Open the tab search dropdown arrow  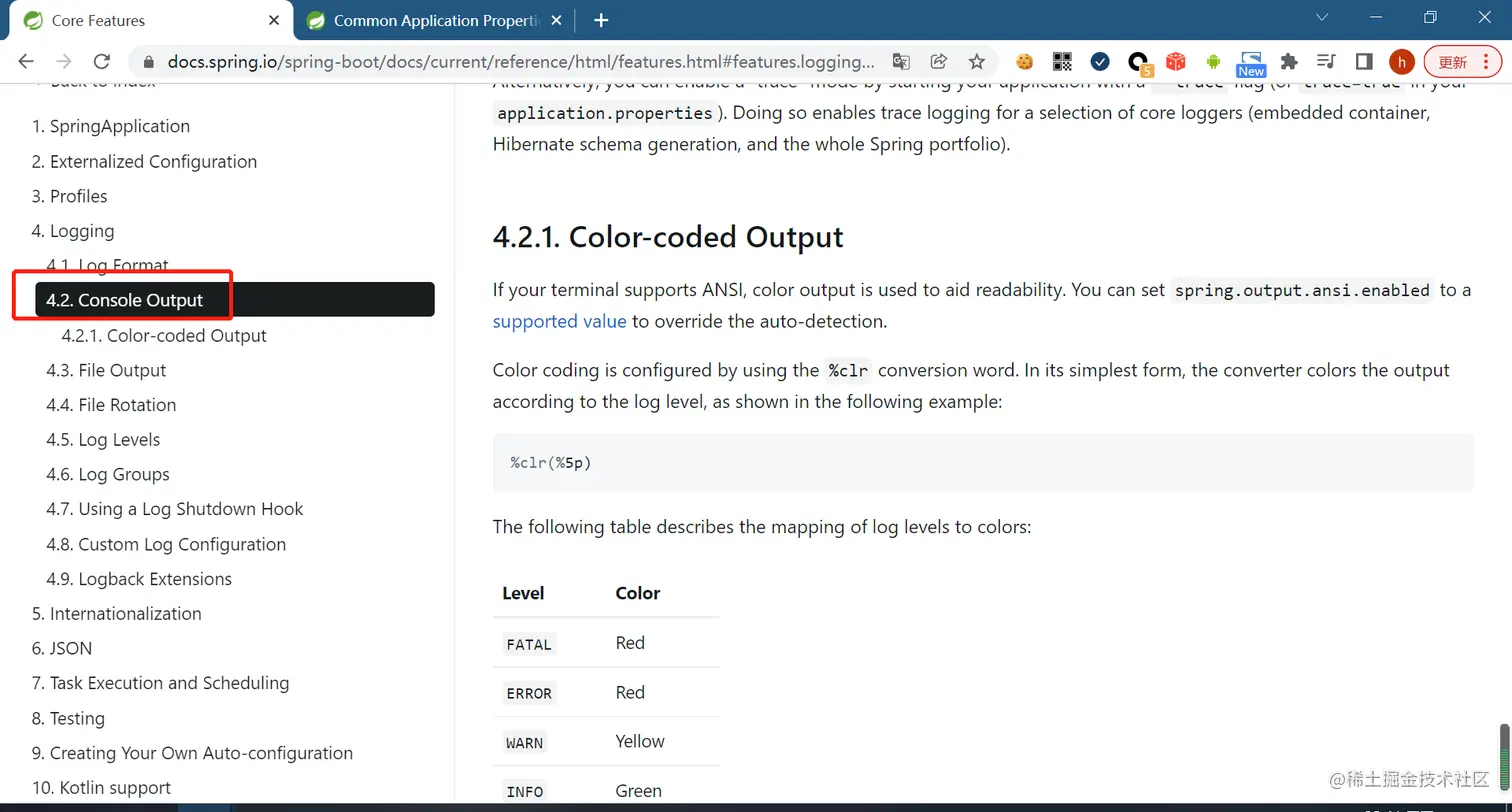click(1322, 18)
